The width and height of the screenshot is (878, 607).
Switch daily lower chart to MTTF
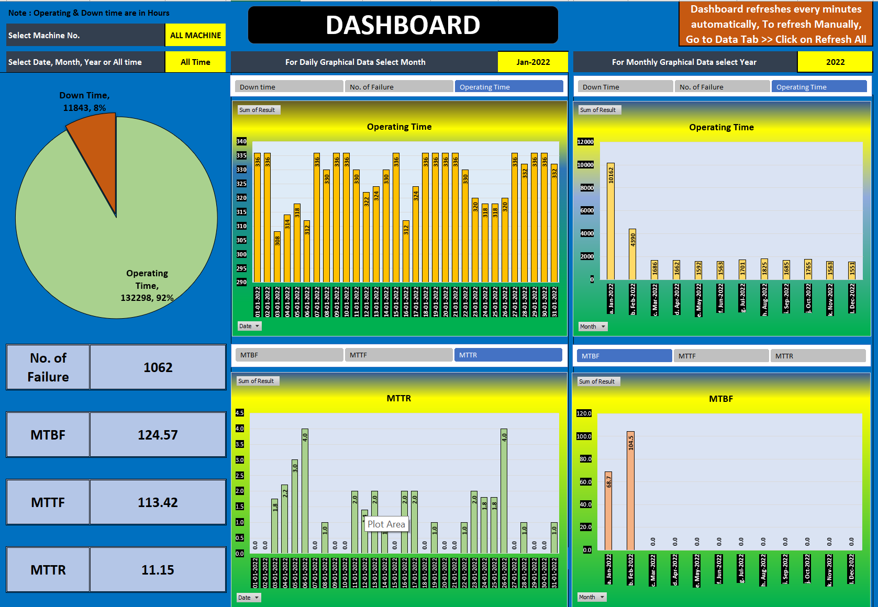point(398,355)
